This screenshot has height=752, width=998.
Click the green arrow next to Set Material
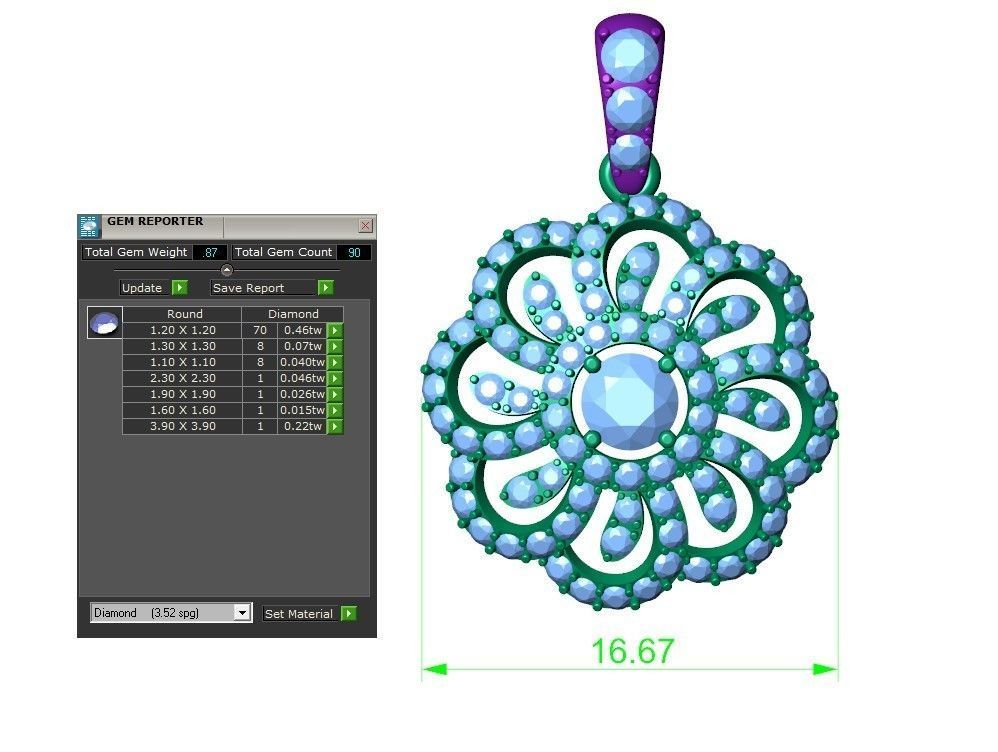click(349, 614)
